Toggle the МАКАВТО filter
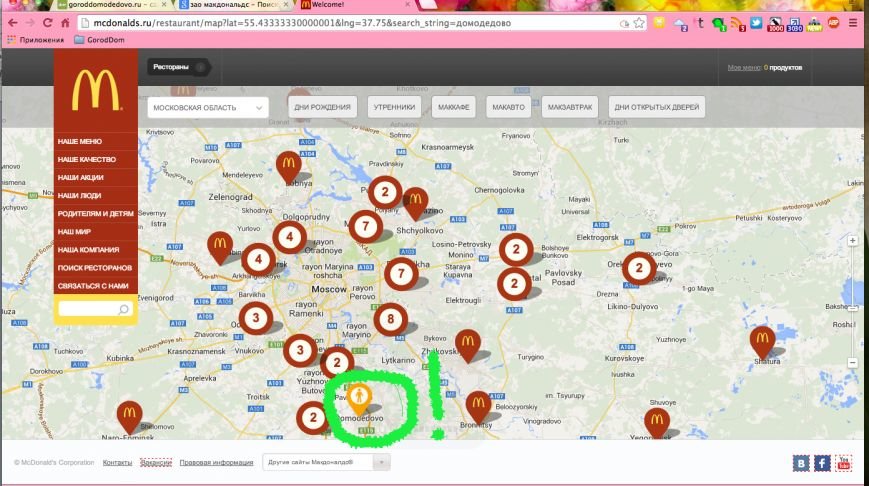 508,107
